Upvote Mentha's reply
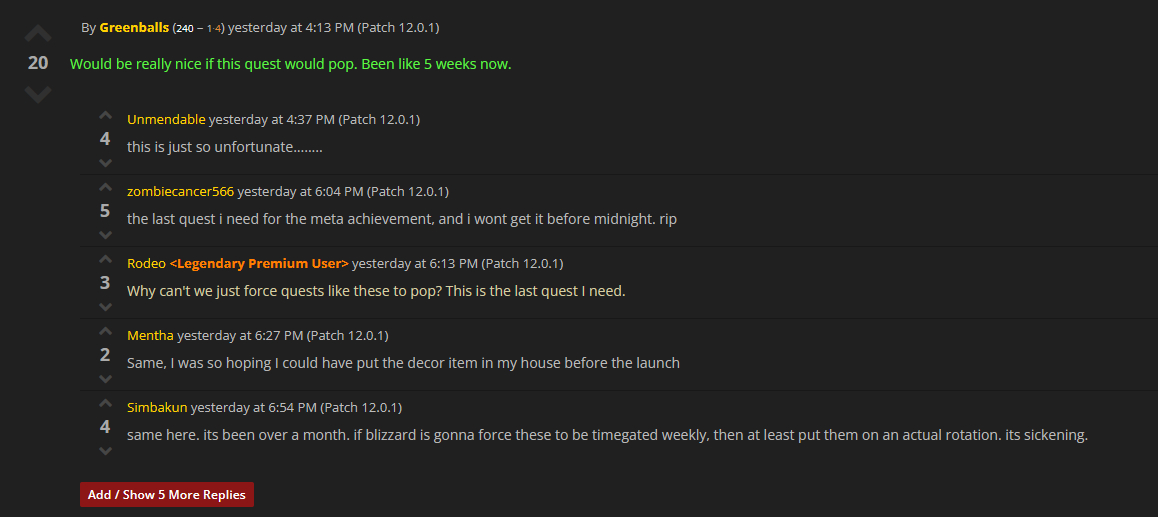The width and height of the screenshot is (1158, 517). click(x=105, y=332)
